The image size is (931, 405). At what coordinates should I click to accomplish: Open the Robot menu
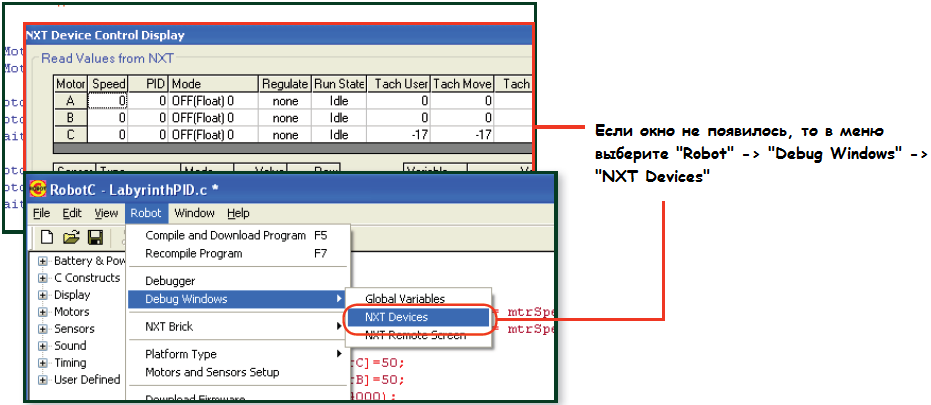[x=146, y=213]
